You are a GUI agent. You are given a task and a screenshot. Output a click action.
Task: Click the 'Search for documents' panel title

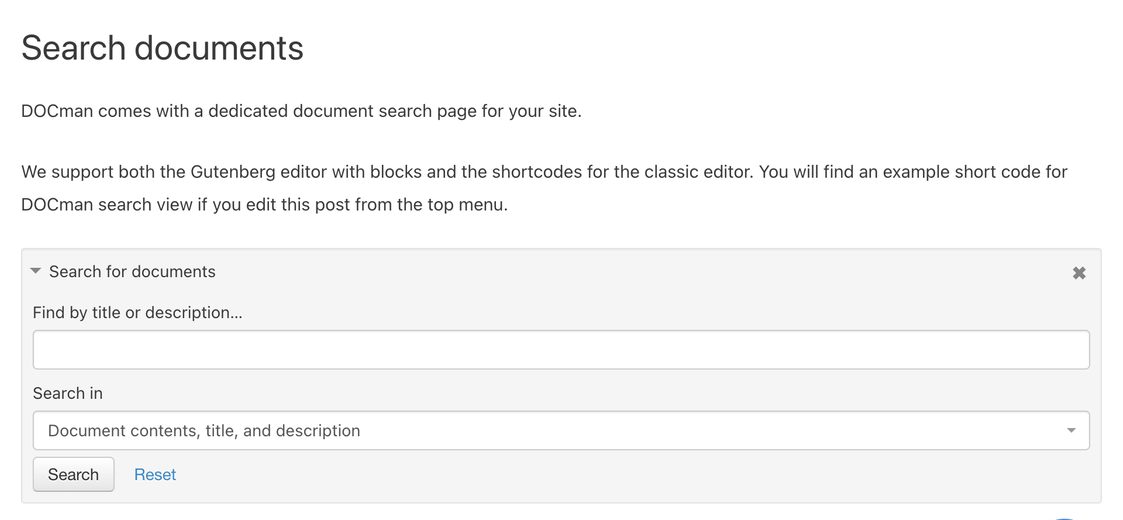(132, 271)
